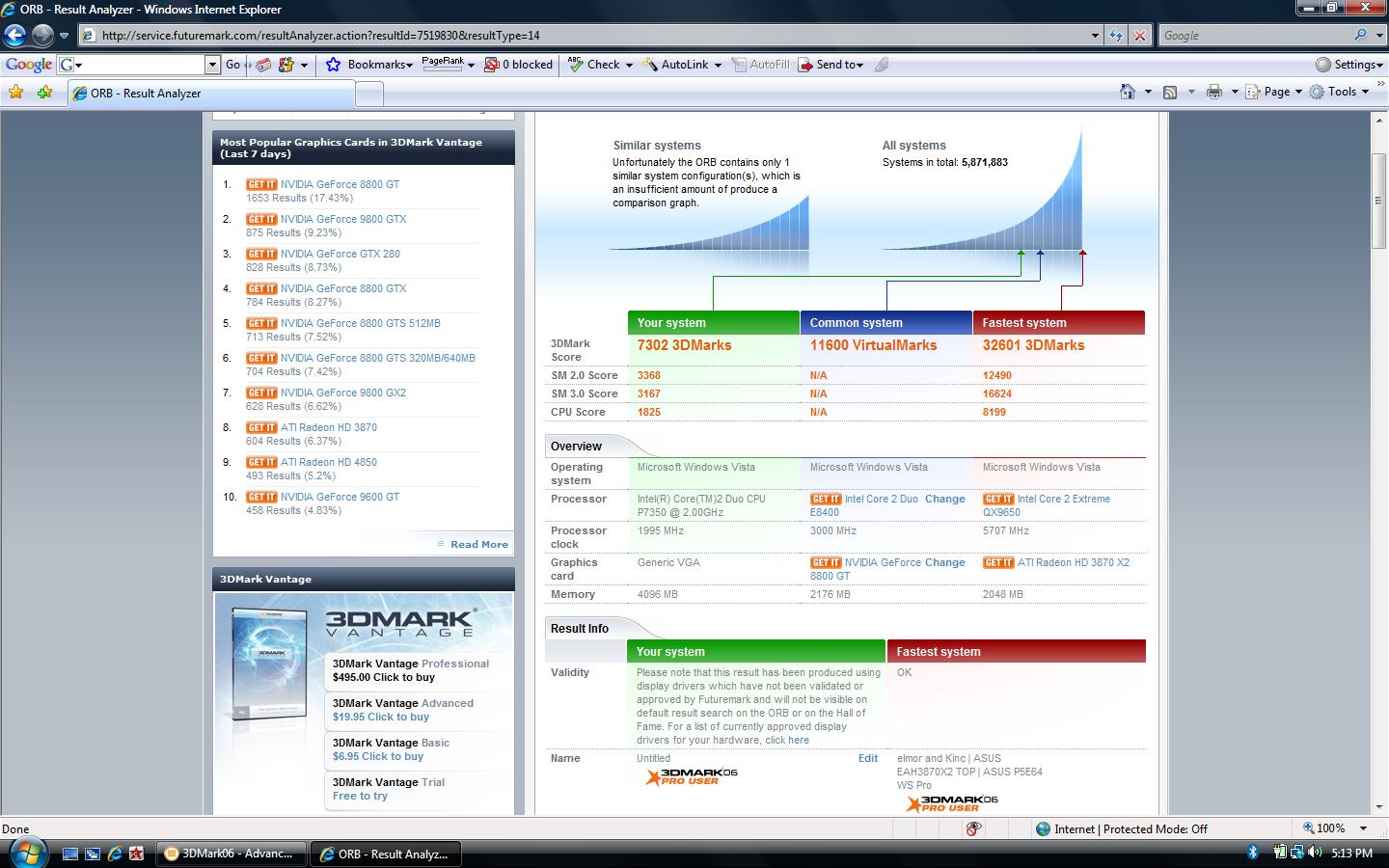Click GET IT badge for Core 2 Extreme

[x=998, y=499]
